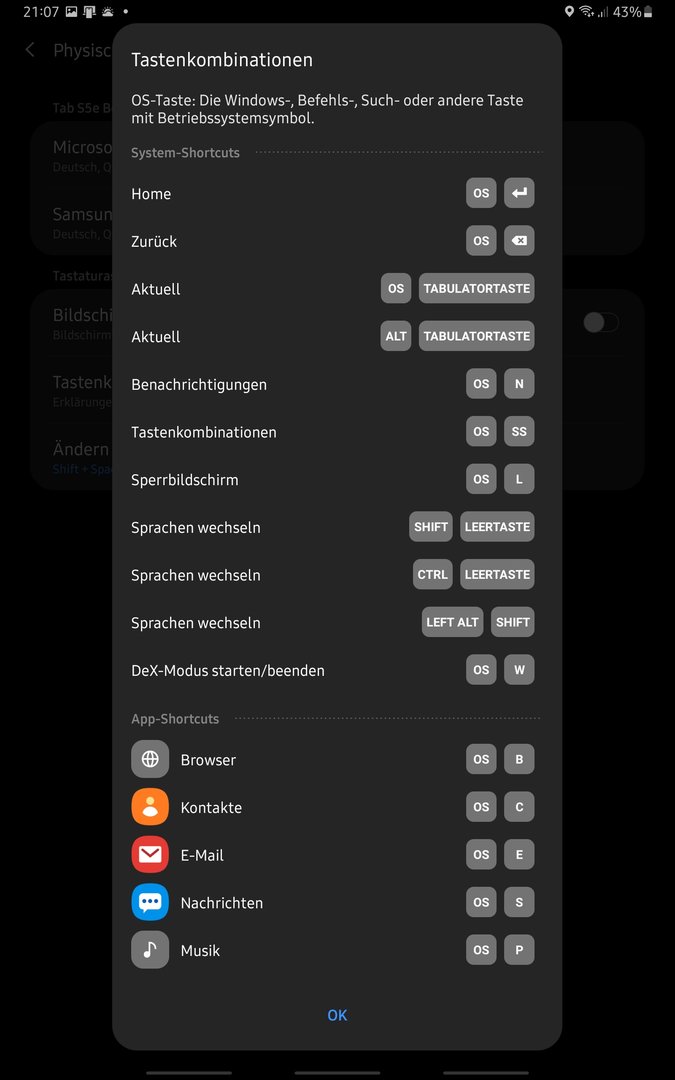This screenshot has height=1080, width=675.
Task: Tap the orange Kontakte app icon
Action: point(150,807)
